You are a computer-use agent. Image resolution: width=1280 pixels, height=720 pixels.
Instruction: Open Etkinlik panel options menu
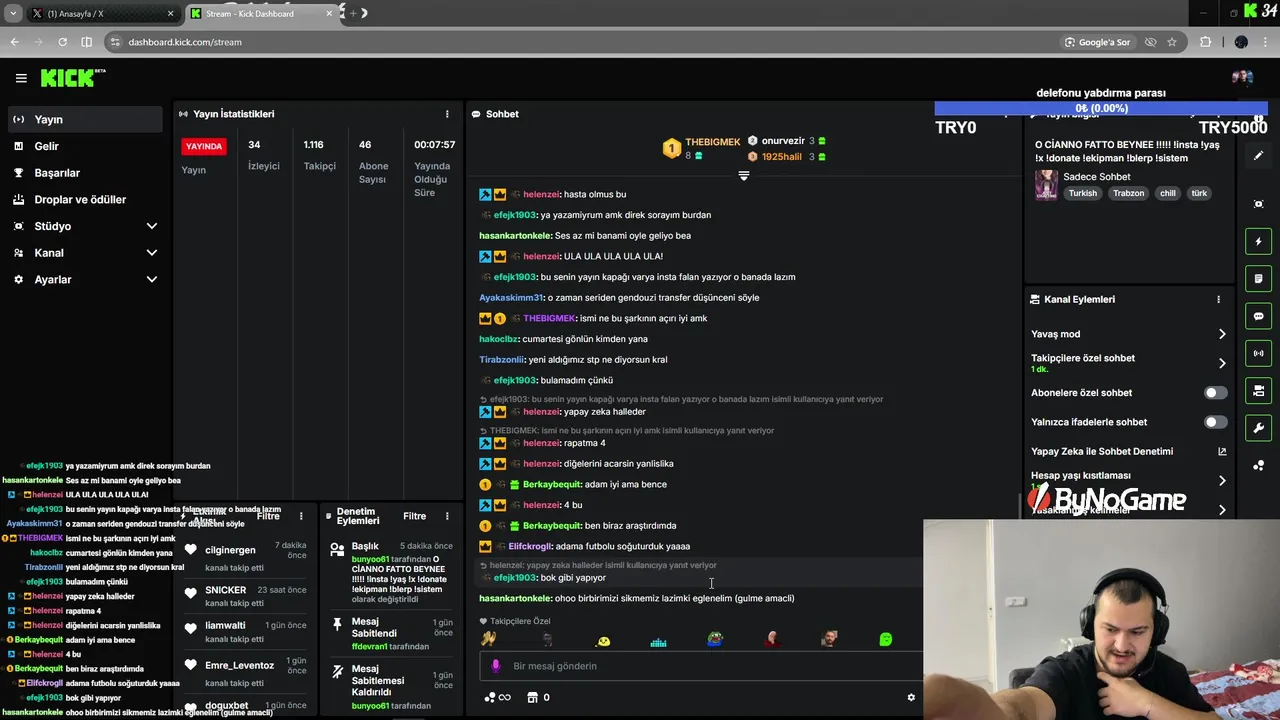301,516
